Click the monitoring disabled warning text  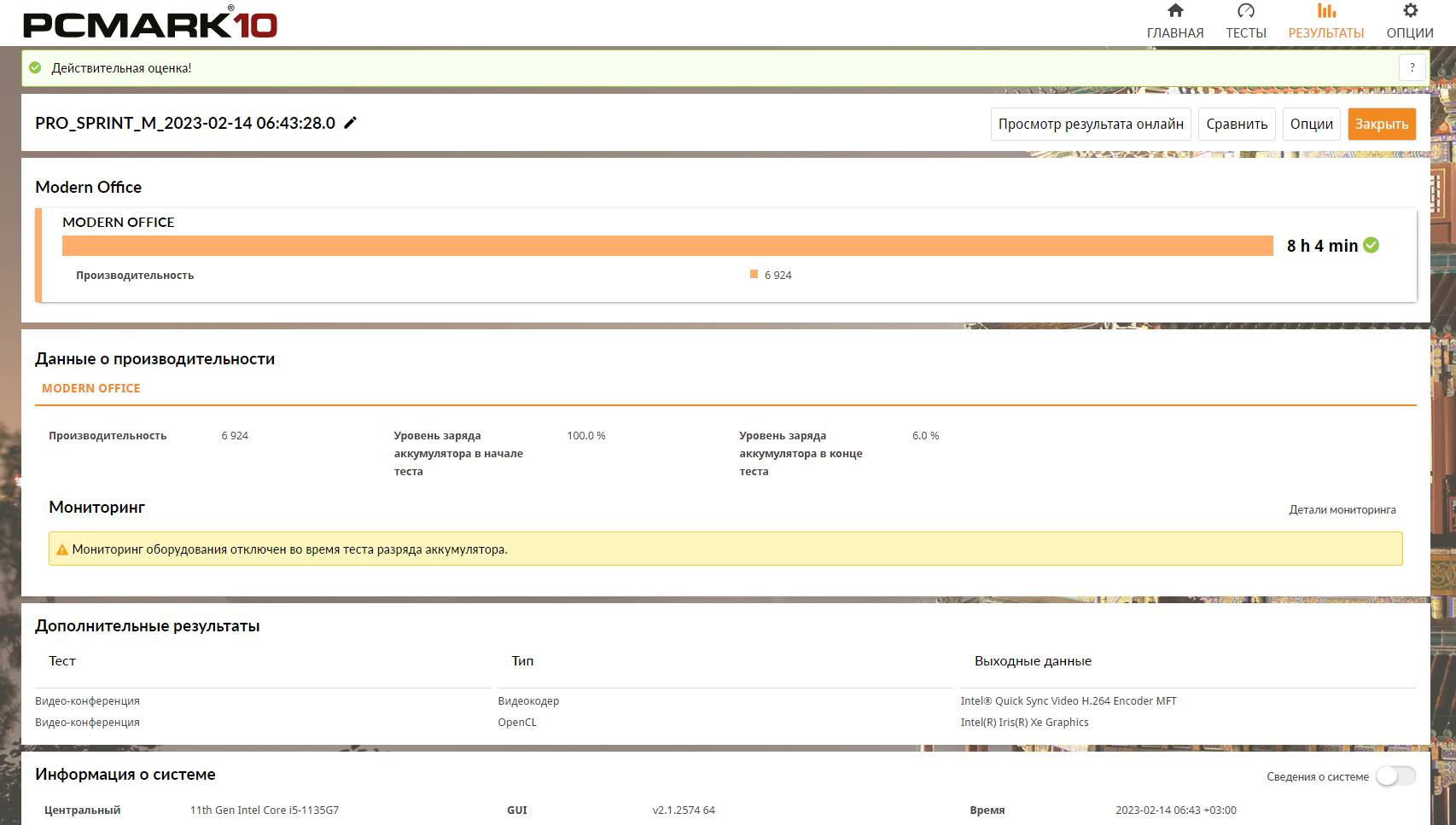289,549
